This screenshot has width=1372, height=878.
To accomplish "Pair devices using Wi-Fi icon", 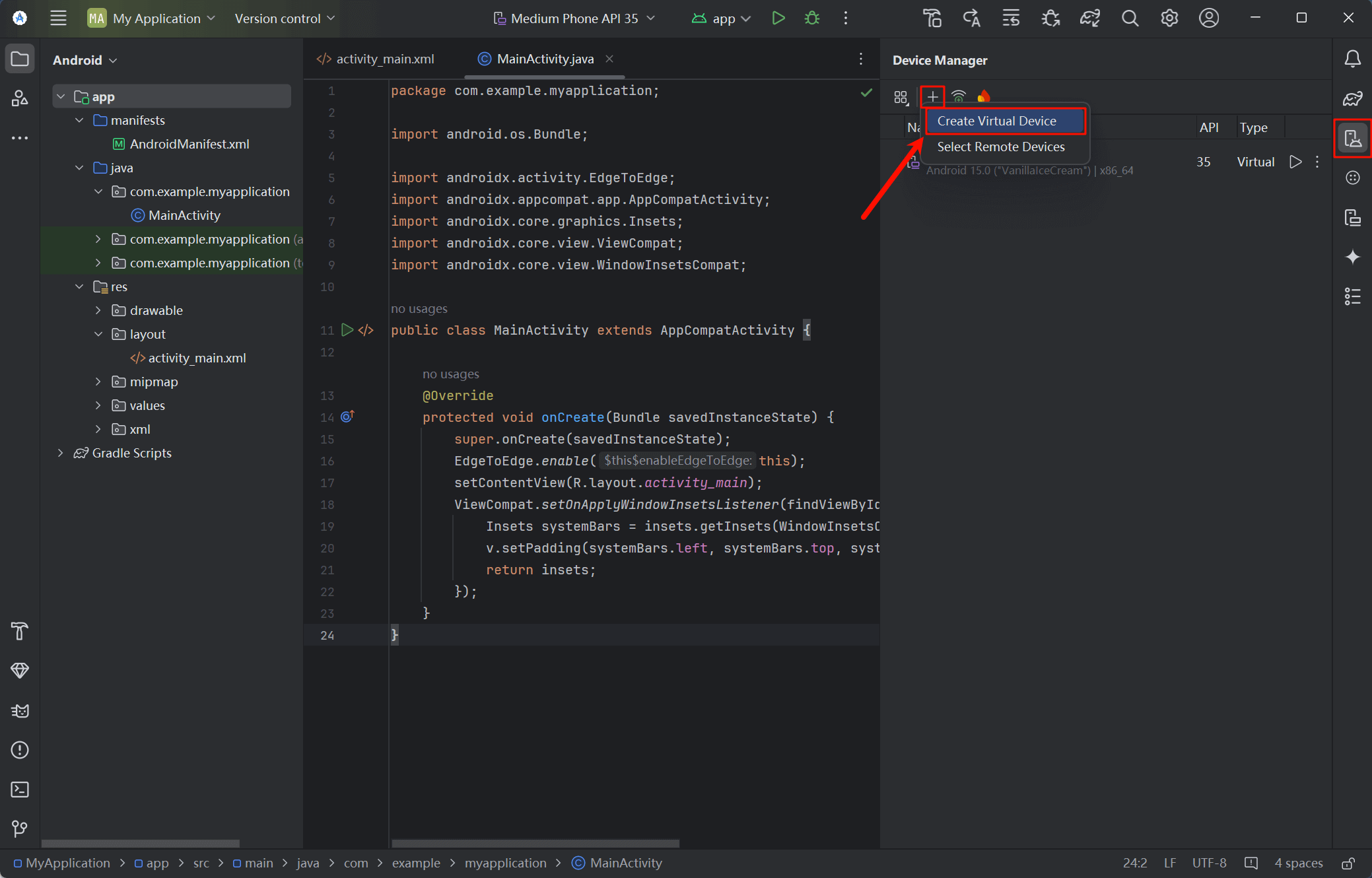I will (959, 97).
